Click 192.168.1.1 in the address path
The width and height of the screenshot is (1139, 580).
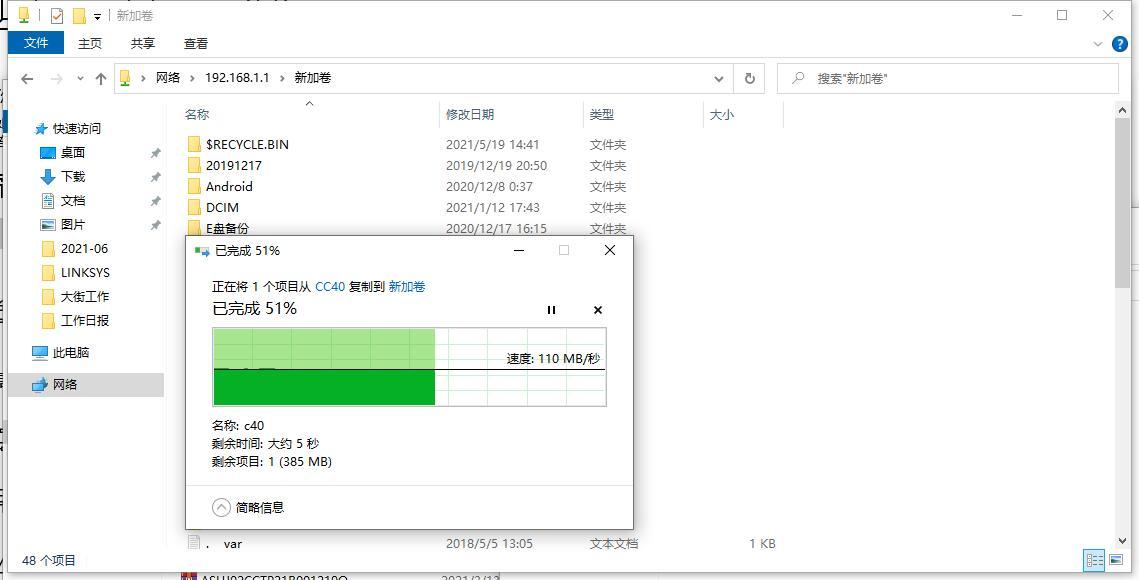click(237, 78)
